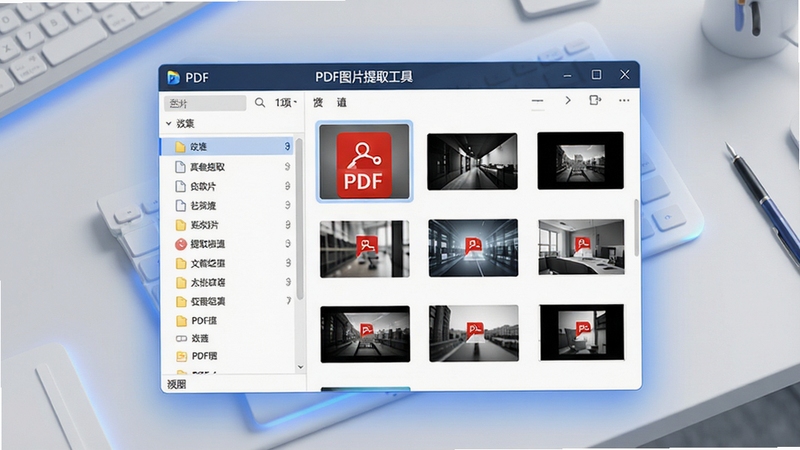Click the sidebar scroll-down arrow
The image size is (800, 450).
click(300, 367)
